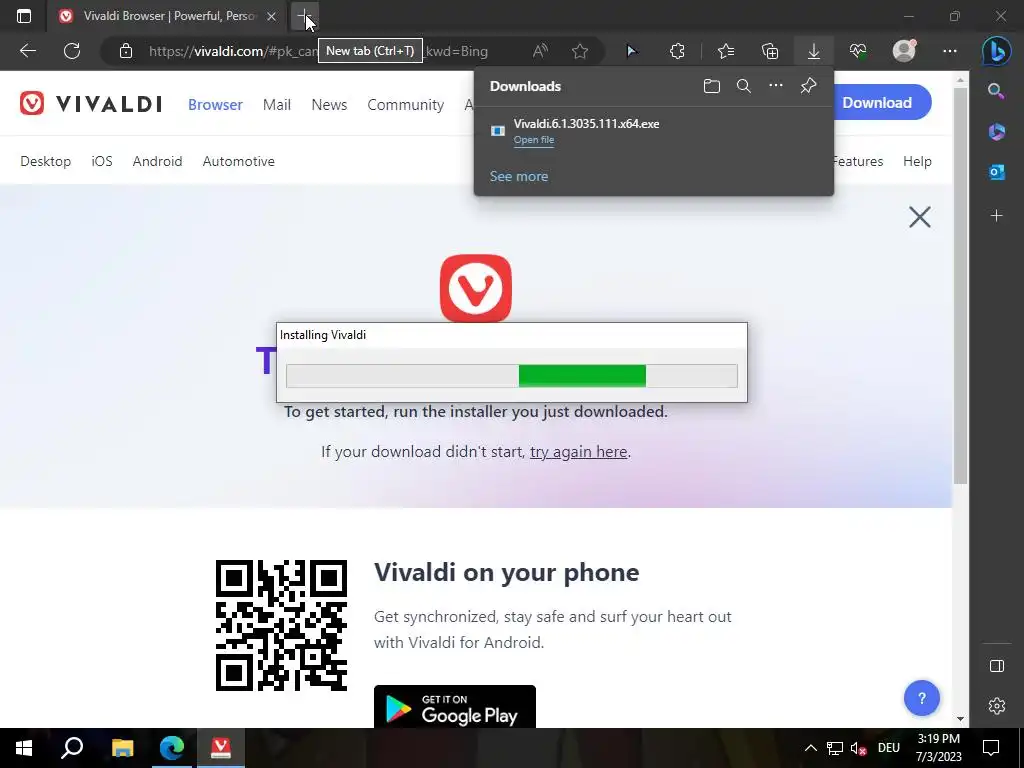Open the Browser nav menu item
Viewport: 1024px width, 768px height.
[215, 104]
